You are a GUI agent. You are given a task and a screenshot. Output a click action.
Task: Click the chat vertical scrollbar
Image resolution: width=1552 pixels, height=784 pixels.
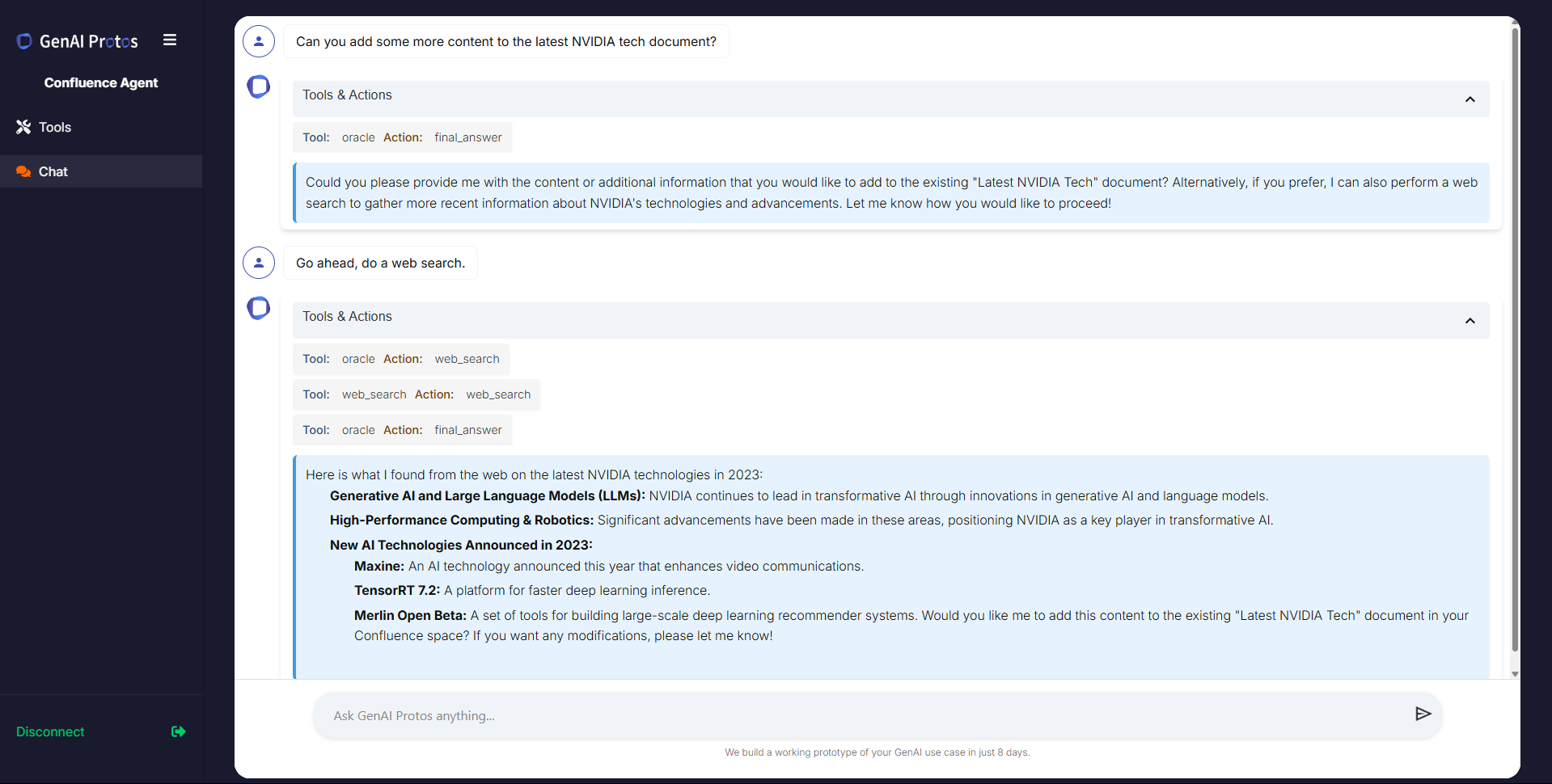click(1515, 339)
